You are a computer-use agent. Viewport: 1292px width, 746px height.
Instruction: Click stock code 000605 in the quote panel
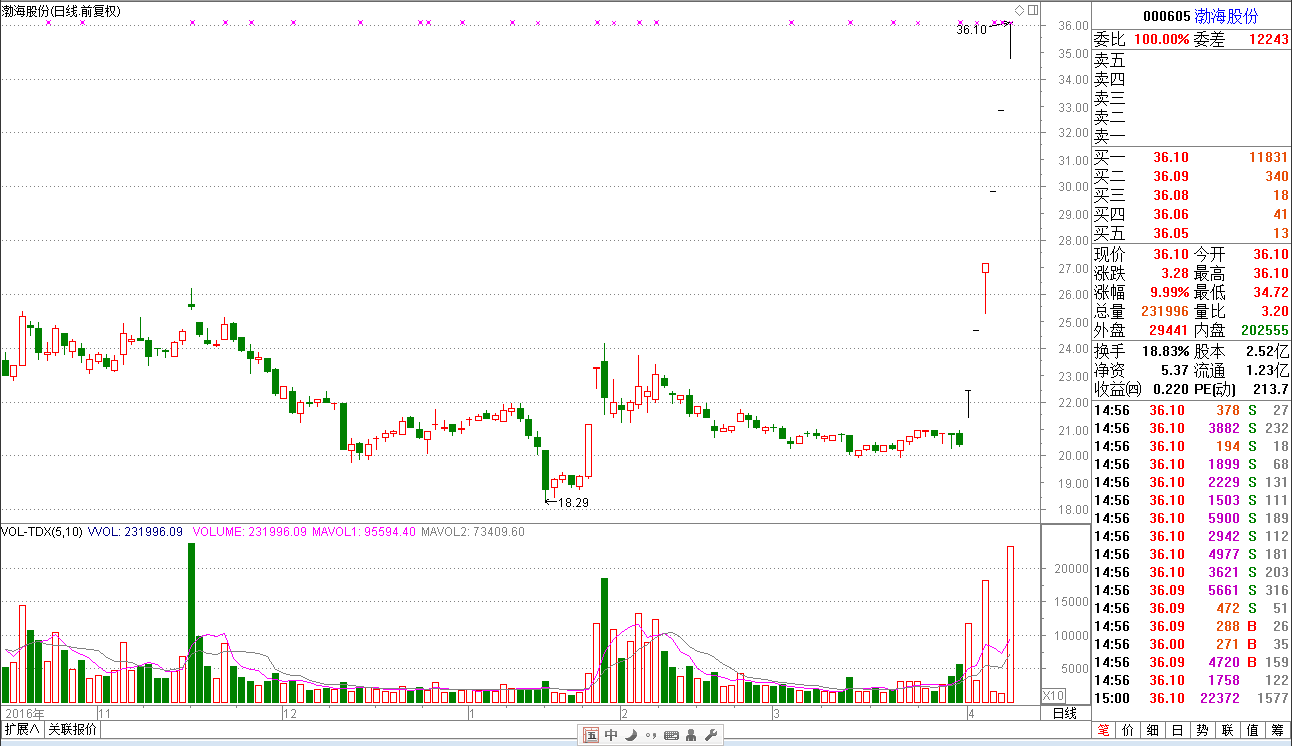point(1167,16)
